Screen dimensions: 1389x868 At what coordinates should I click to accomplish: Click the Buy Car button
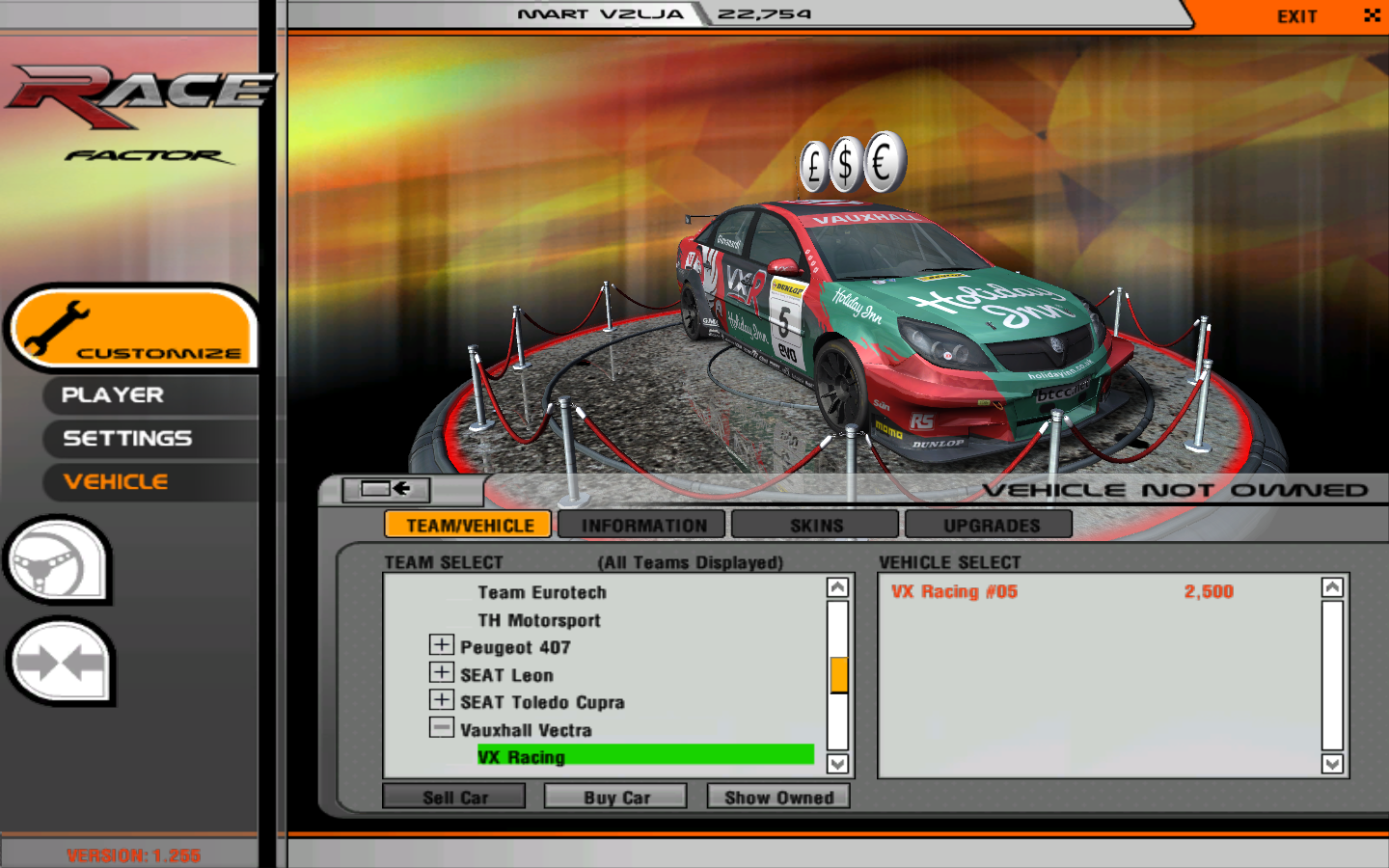pyautogui.click(x=616, y=797)
